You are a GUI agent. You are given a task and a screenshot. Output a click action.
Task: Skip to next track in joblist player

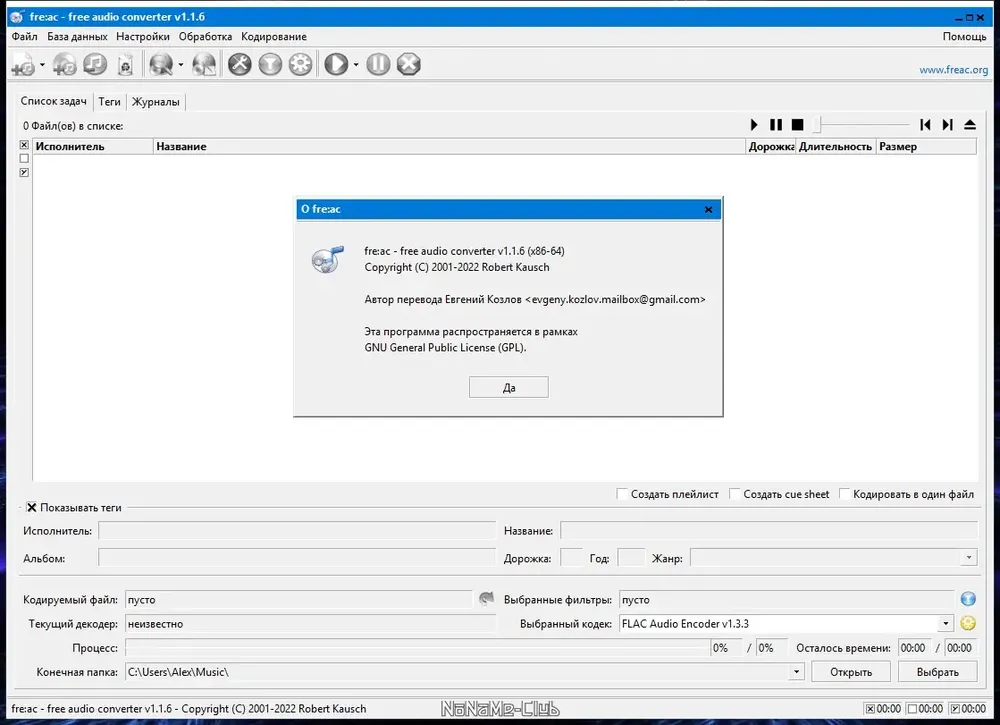(x=948, y=124)
